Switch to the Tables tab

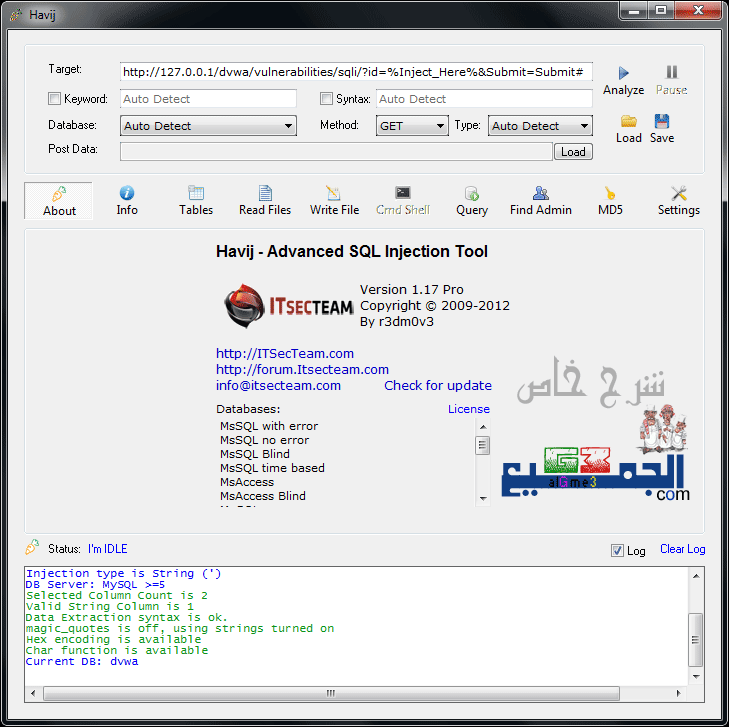(196, 201)
